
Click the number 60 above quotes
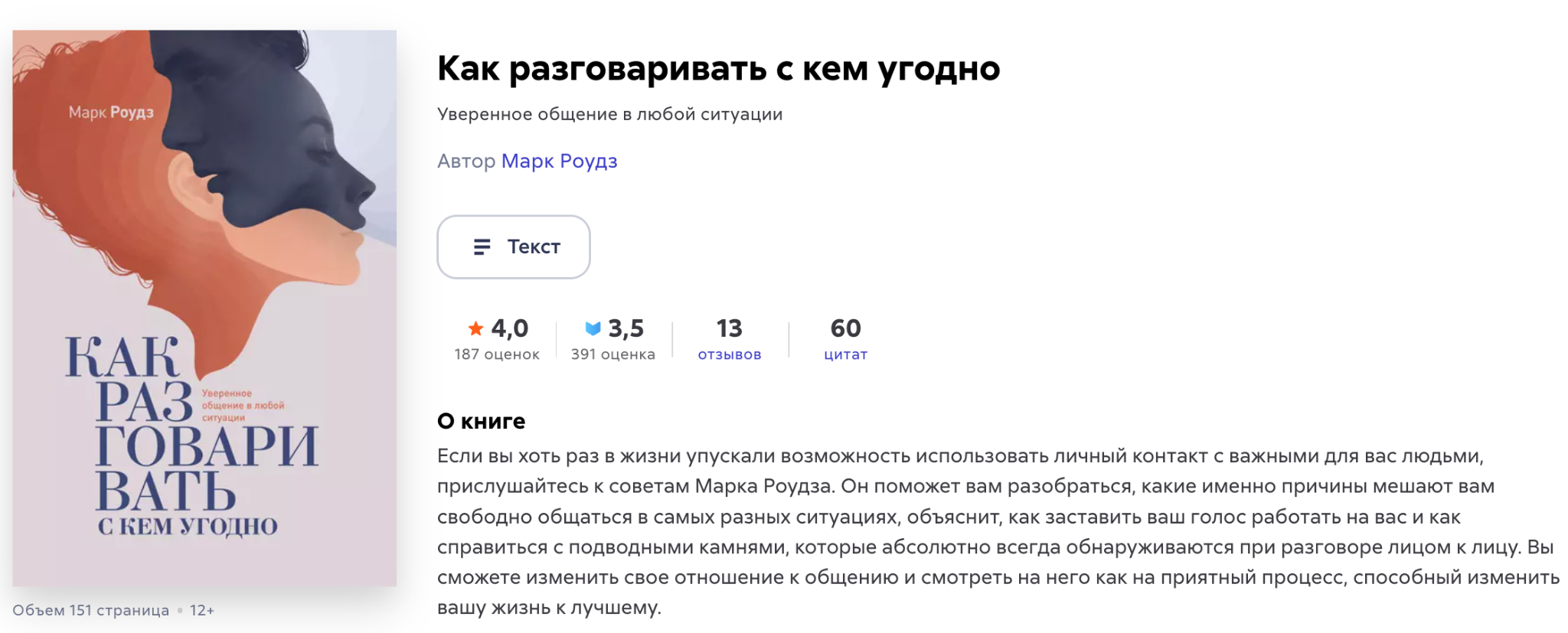845,328
